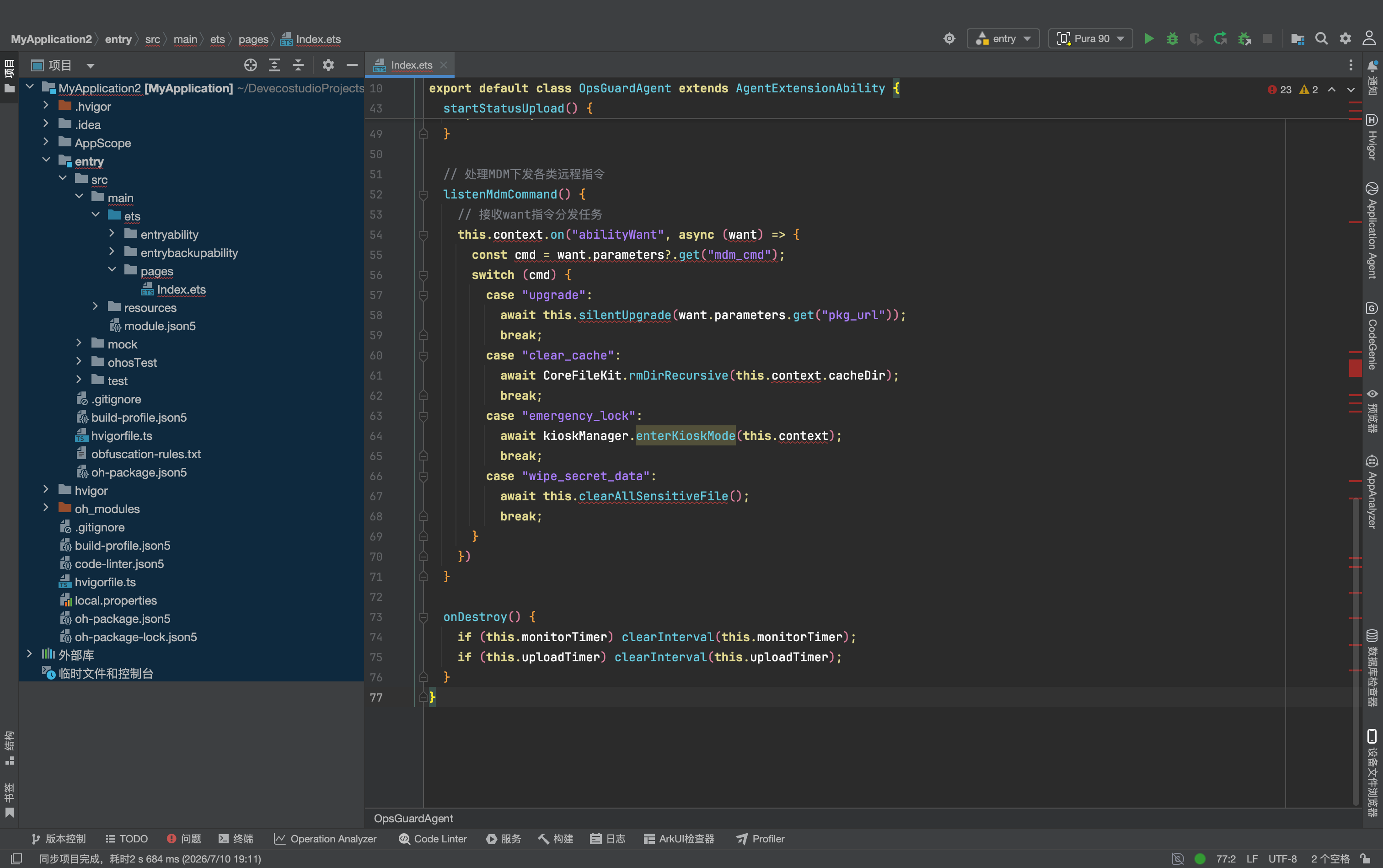This screenshot has width=1383, height=868.
Task: Collapse all nodes in the project tree
Action: [298, 65]
